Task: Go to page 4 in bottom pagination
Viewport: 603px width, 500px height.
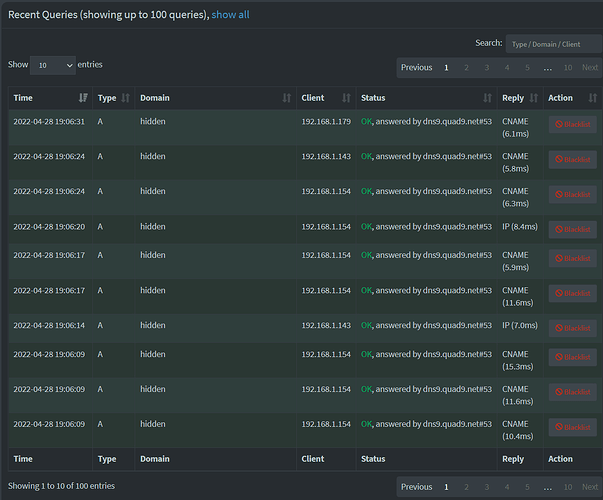Action: coord(507,487)
